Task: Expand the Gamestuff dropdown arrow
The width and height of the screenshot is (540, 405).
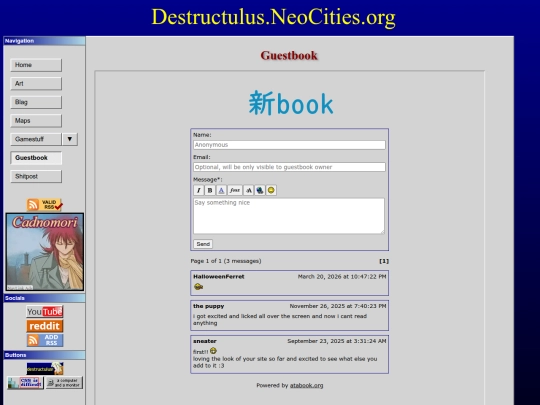Action: coord(70,139)
